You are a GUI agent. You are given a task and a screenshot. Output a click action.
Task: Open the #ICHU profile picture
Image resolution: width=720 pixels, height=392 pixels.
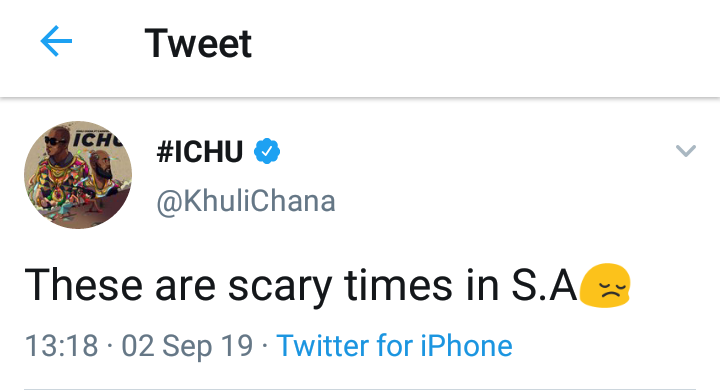[78, 175]
